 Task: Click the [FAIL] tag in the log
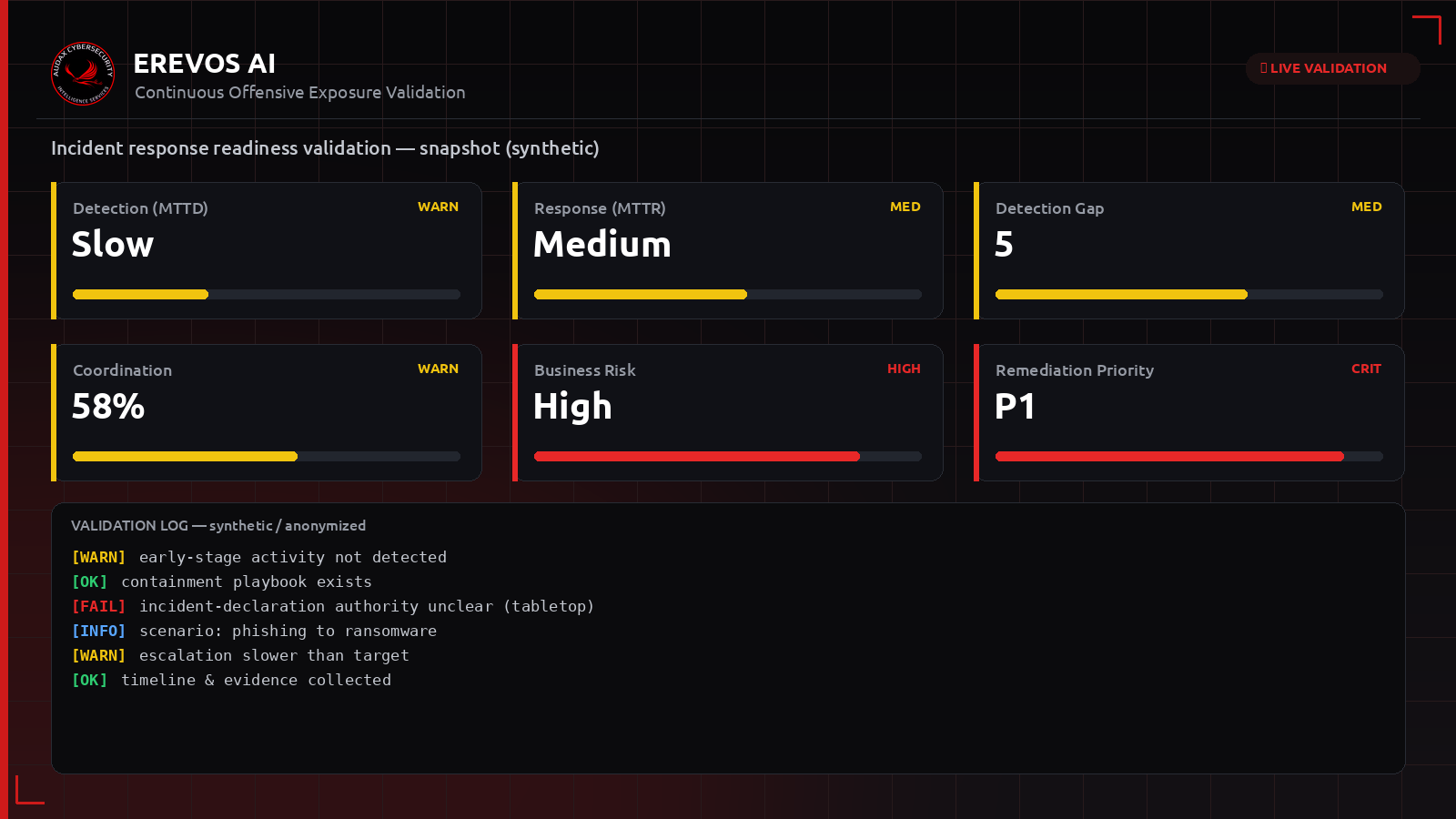tap(98, 606)
